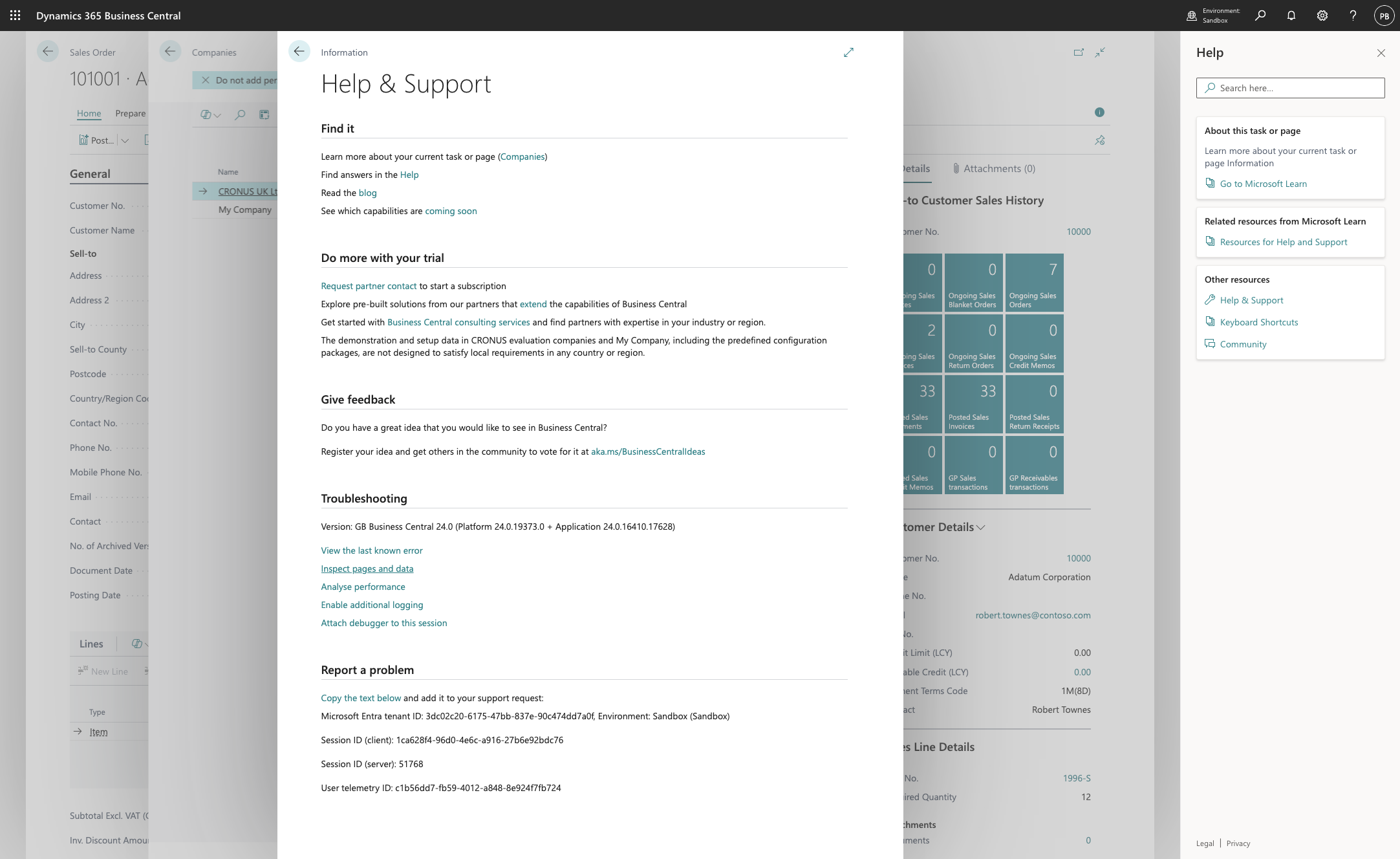The height and width of the screenshot is (859, 1400).
Task: Open the coming soon link
Action: click(451, 211)
